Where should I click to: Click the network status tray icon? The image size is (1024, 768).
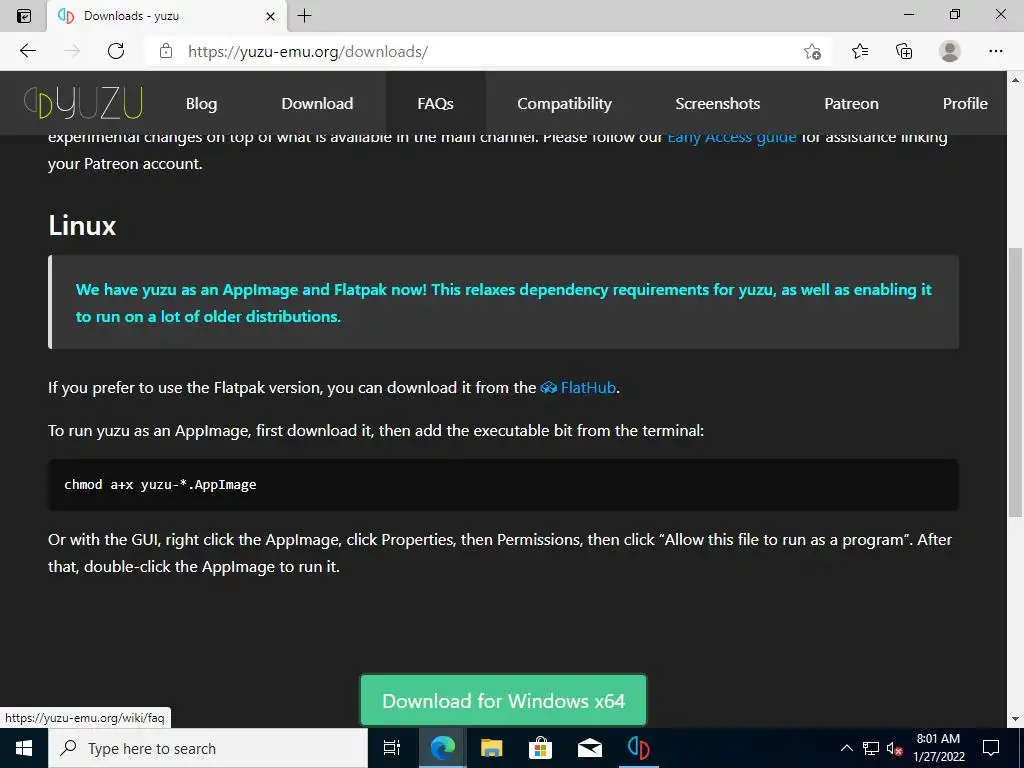[871, 748]
